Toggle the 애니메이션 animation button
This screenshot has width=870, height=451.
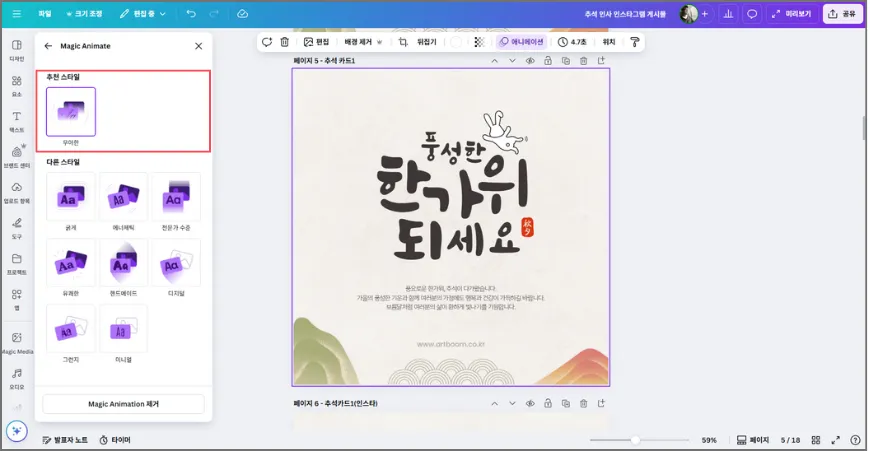coord(522,42)
